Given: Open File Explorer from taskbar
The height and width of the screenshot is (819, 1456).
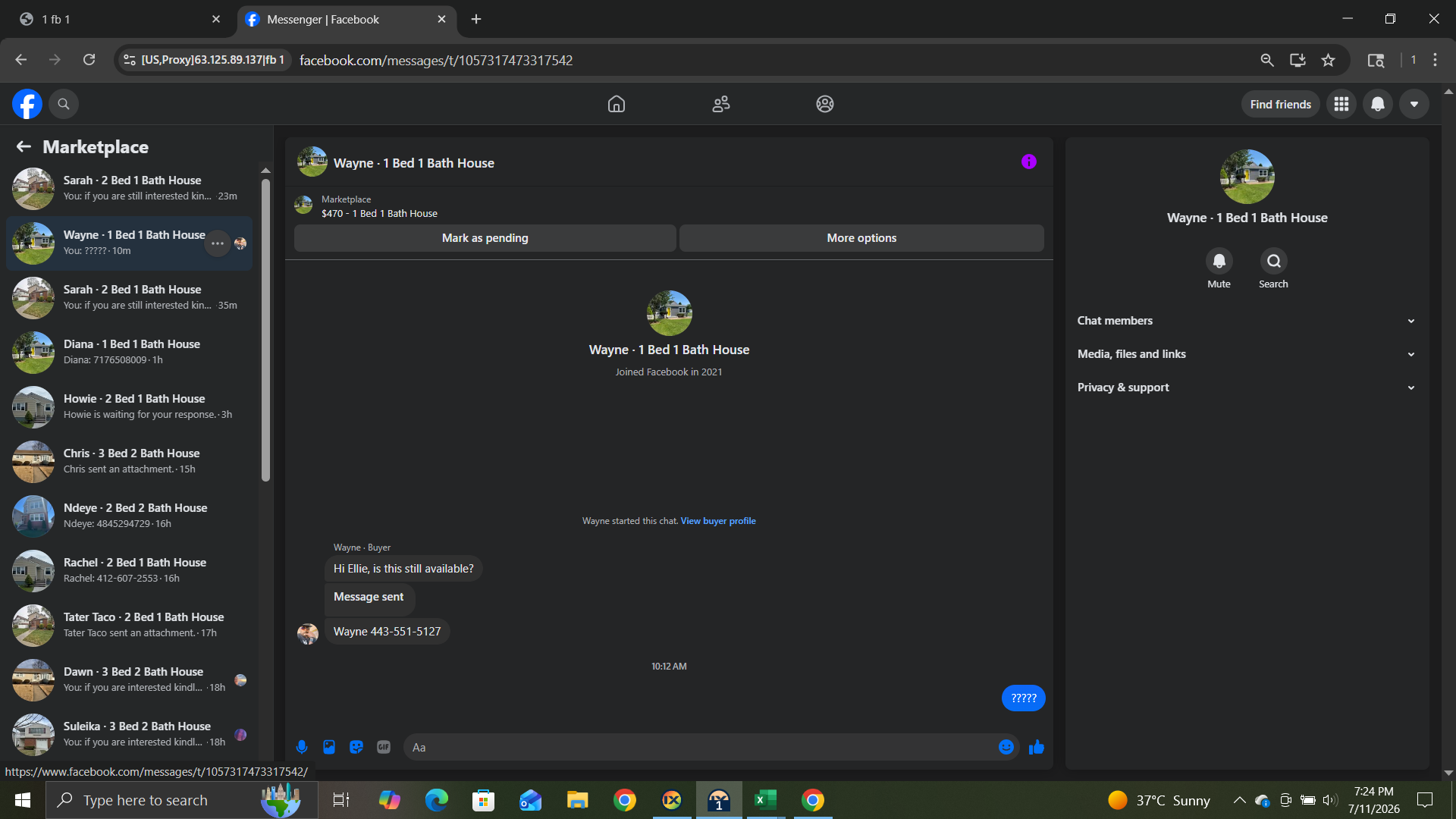Looking at the screenshot, I should (578, 800).
